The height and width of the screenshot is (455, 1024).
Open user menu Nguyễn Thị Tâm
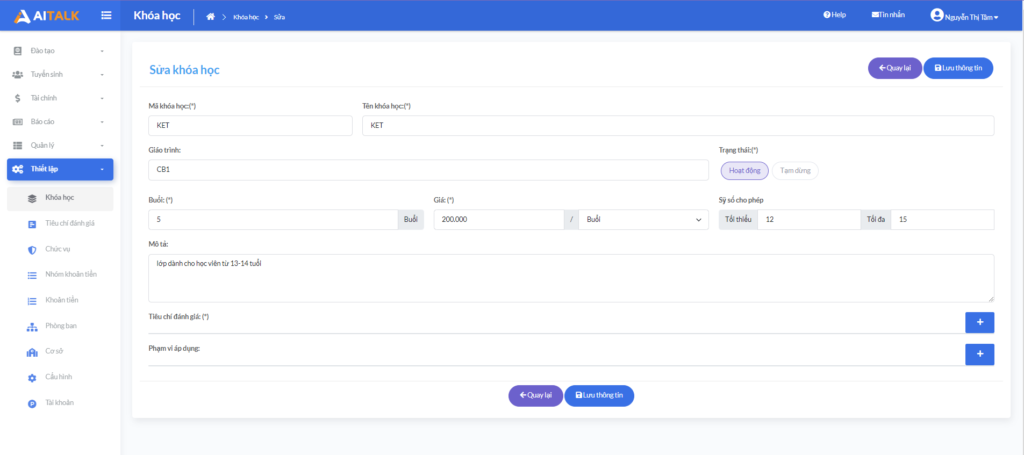[964, 16]
